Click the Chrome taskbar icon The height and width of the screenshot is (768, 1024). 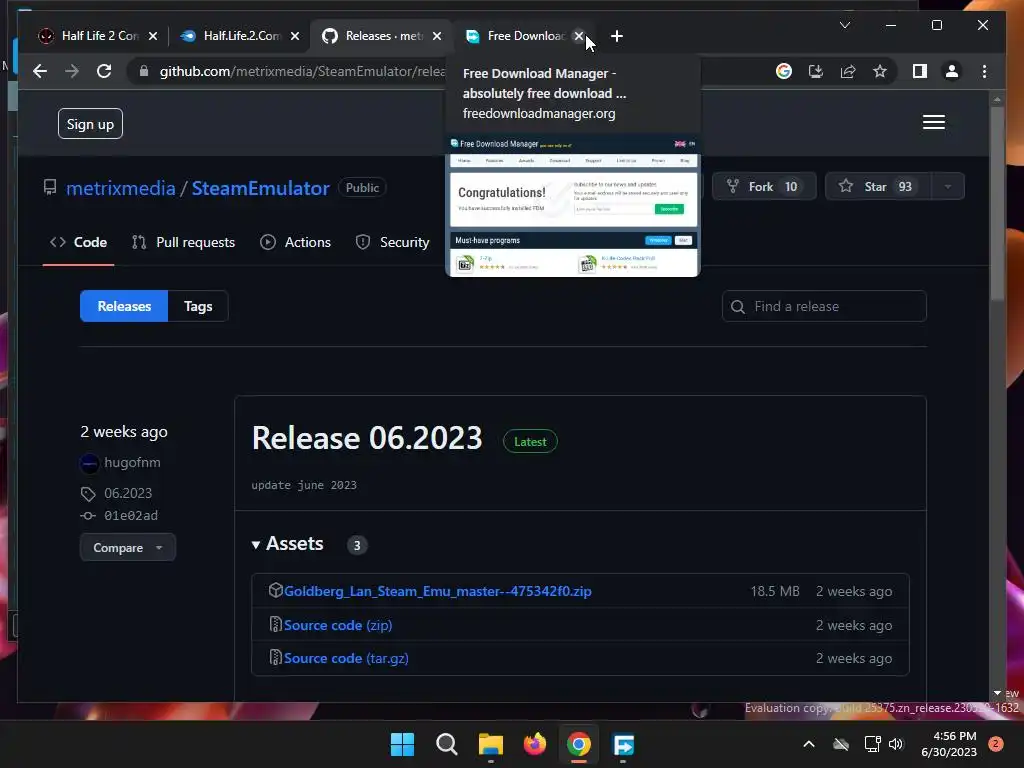click(x=579, y=744)
